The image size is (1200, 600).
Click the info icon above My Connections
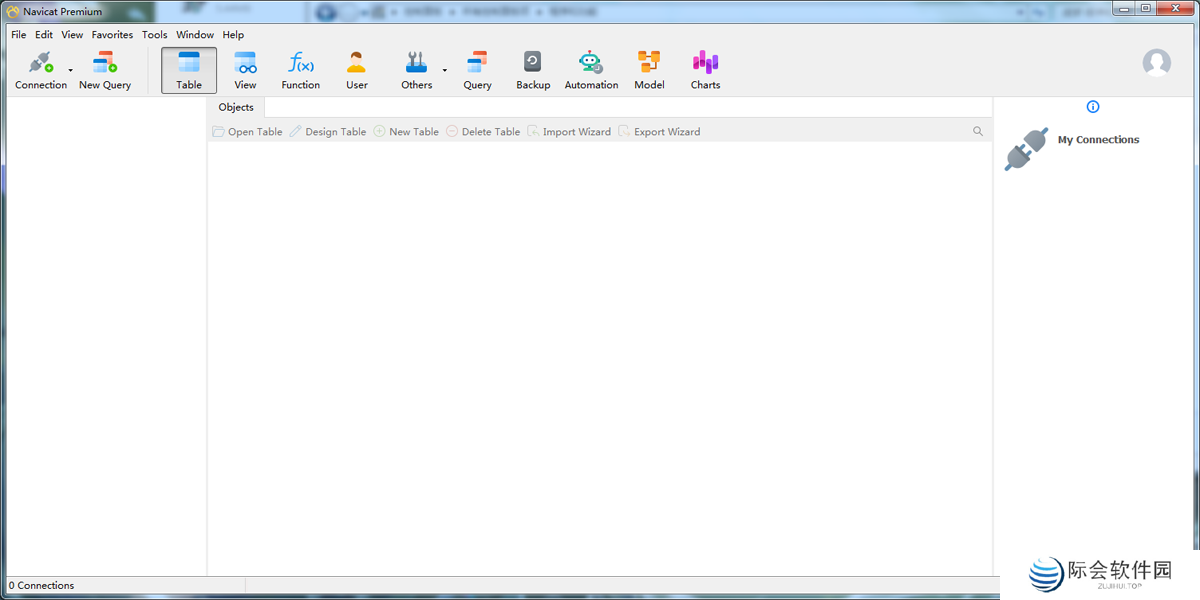[1093, 107]
